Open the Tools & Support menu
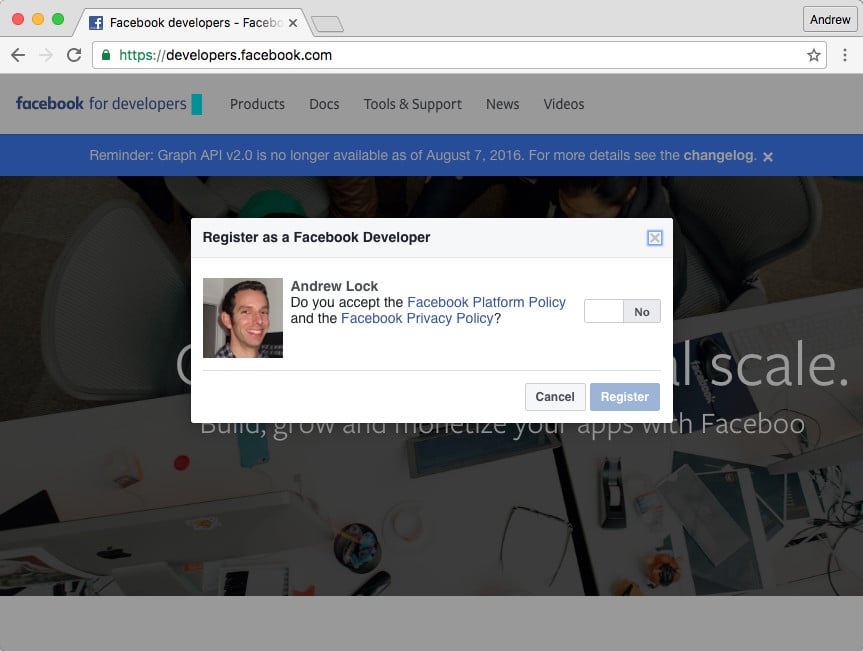Screen dimensions: 863x651 click(413, 104)
